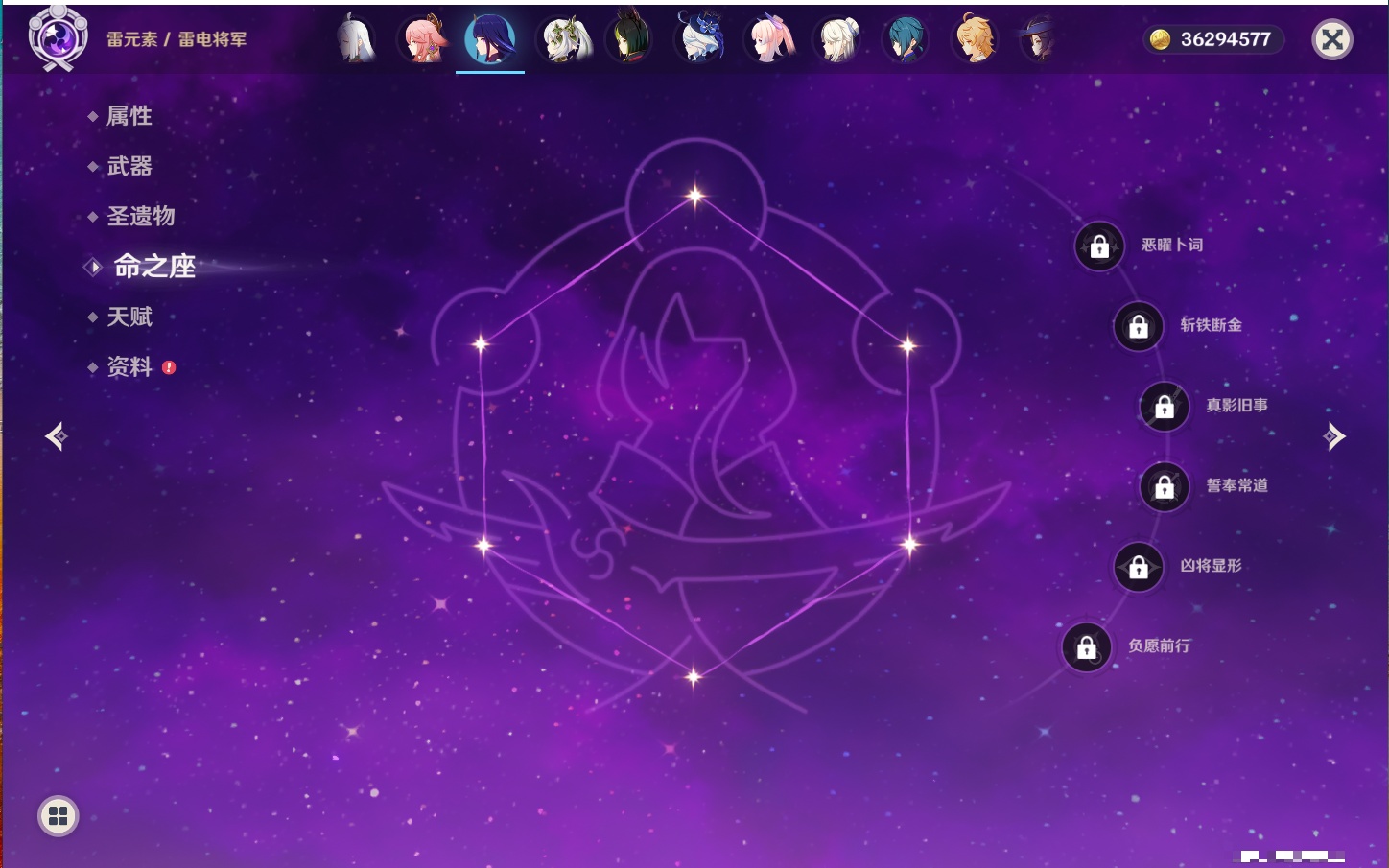Select the blond Traveler portrait
The width and height of the screenshot is (1389, 868).
(975, 39)
